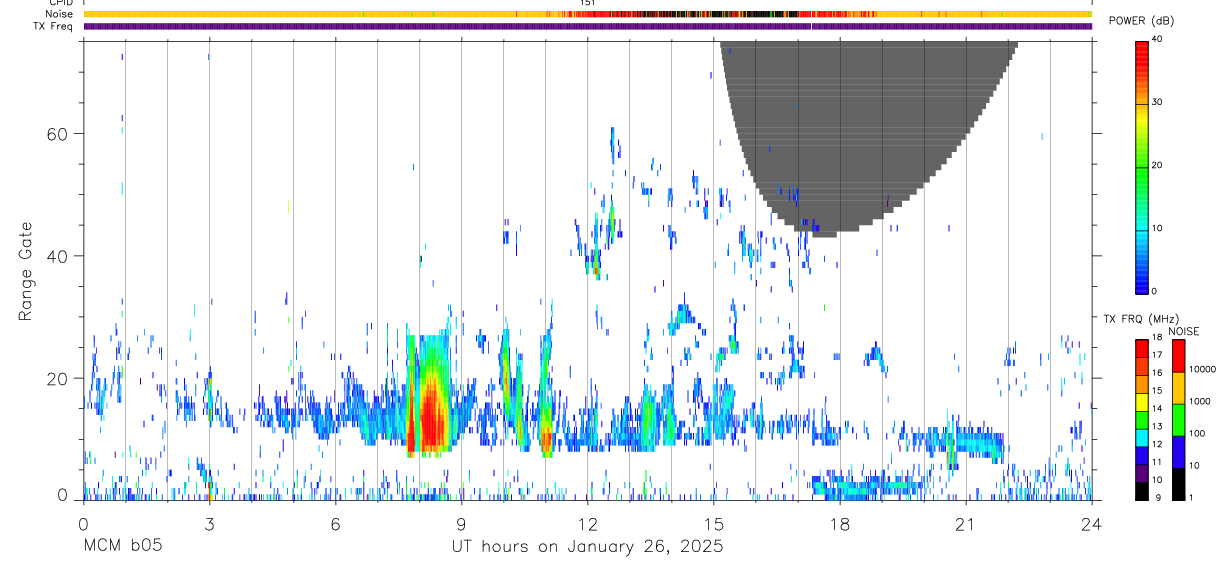The height and width of the screenshot is (567, 1228).
Task: Click the yellow-red noise strip above the plot
Action: [x=587, y=14]
